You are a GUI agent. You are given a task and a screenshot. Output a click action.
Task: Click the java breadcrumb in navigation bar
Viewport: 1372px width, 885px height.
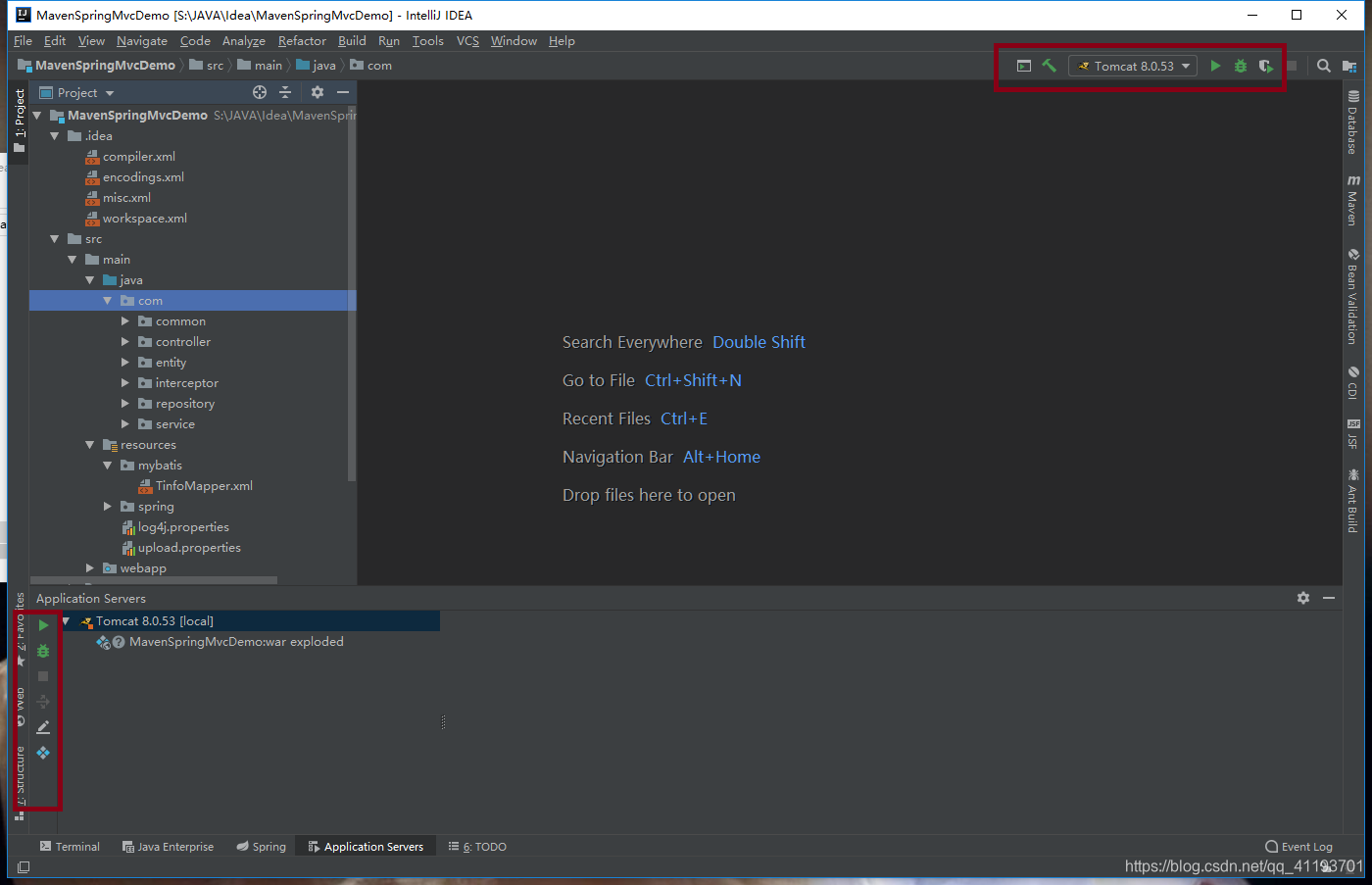(317, 66)
